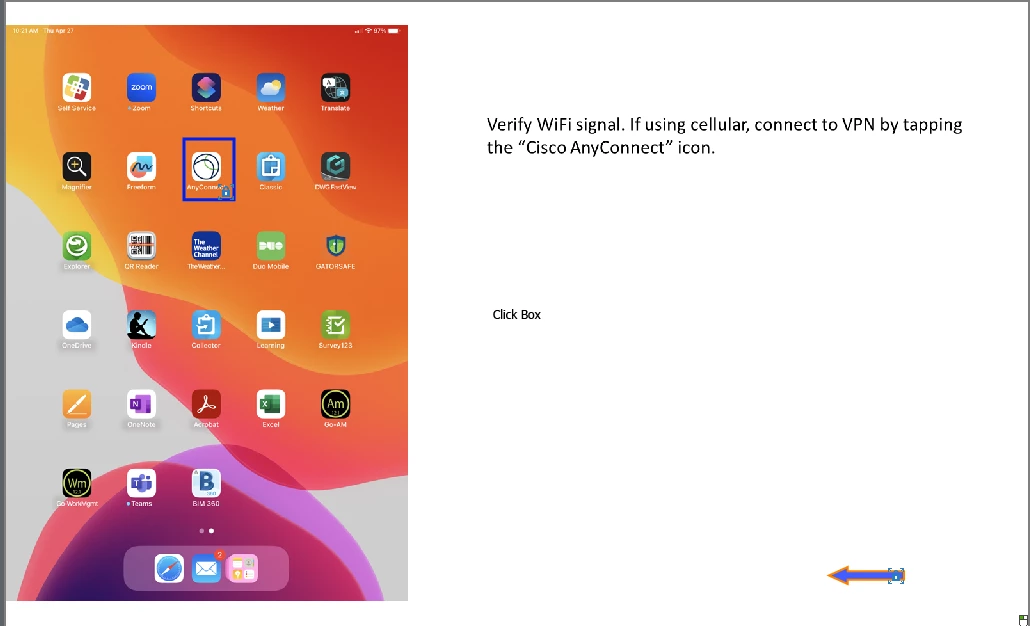This screenshot has height=626, width=1030.
Task: Launch the Kindle app
Action: [141, 325]
